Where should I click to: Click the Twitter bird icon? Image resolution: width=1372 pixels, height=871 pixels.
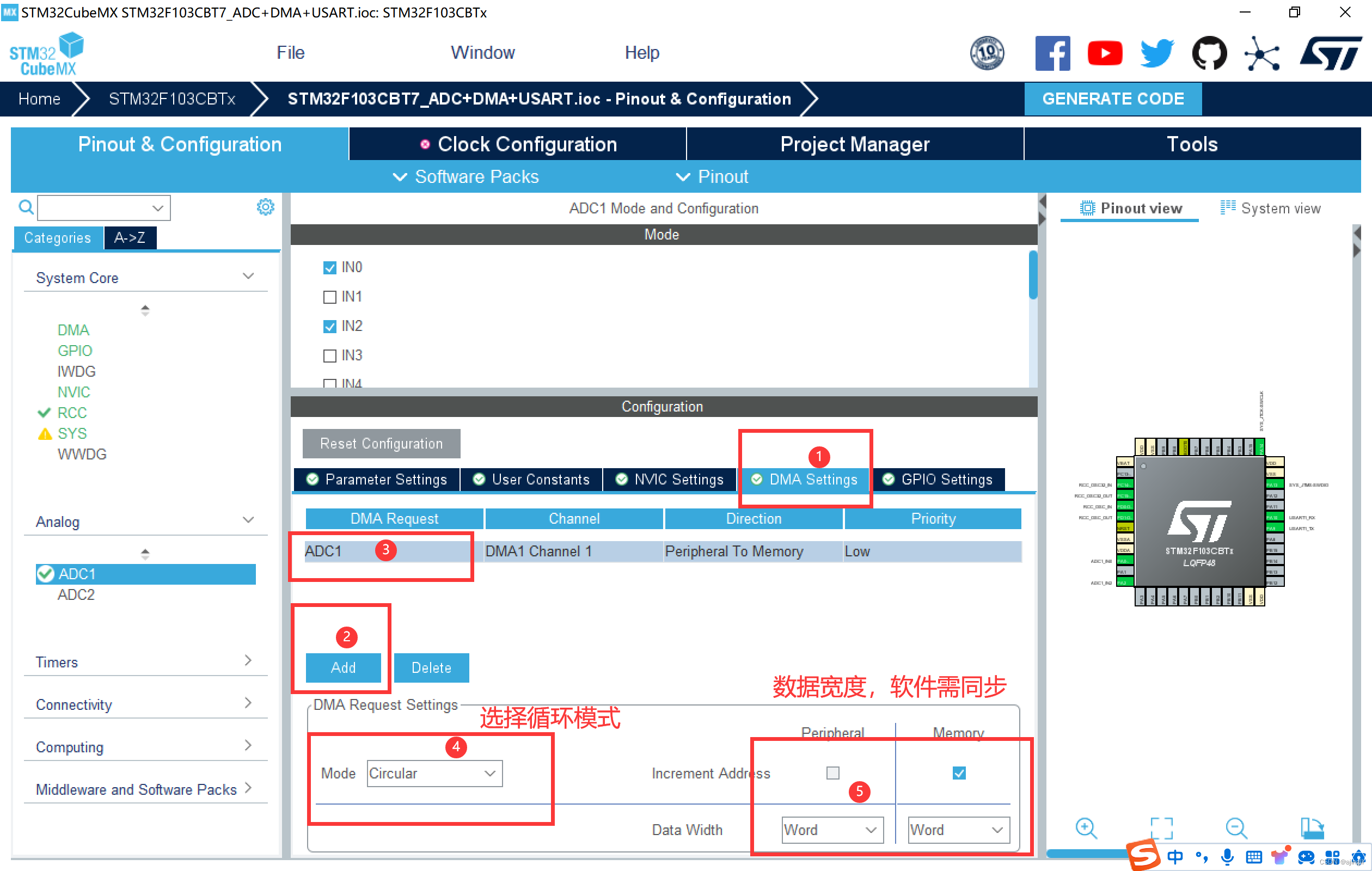coord(1156,53)
